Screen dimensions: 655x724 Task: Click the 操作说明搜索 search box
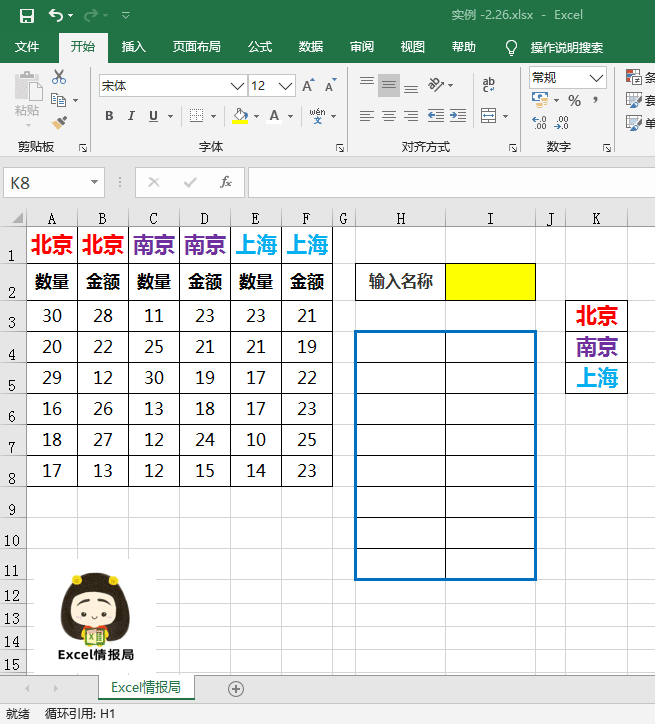pyautogui.click(x=566, y=47)
